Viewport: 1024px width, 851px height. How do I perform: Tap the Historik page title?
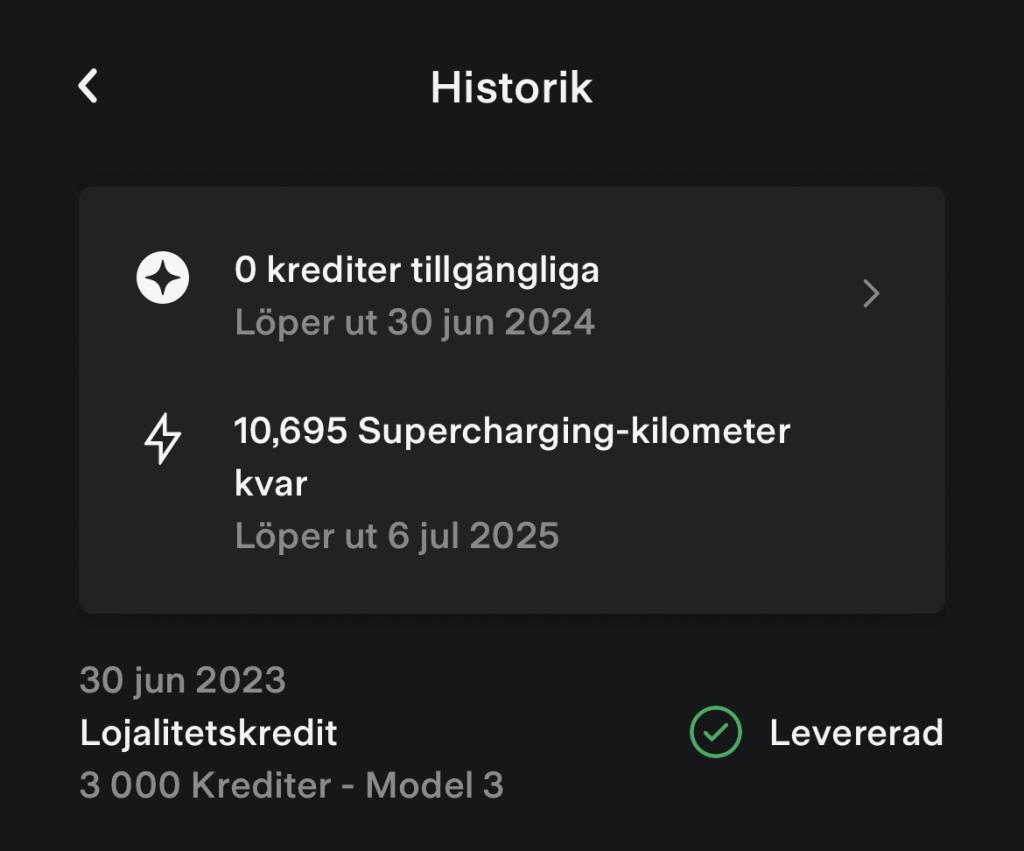511,88
